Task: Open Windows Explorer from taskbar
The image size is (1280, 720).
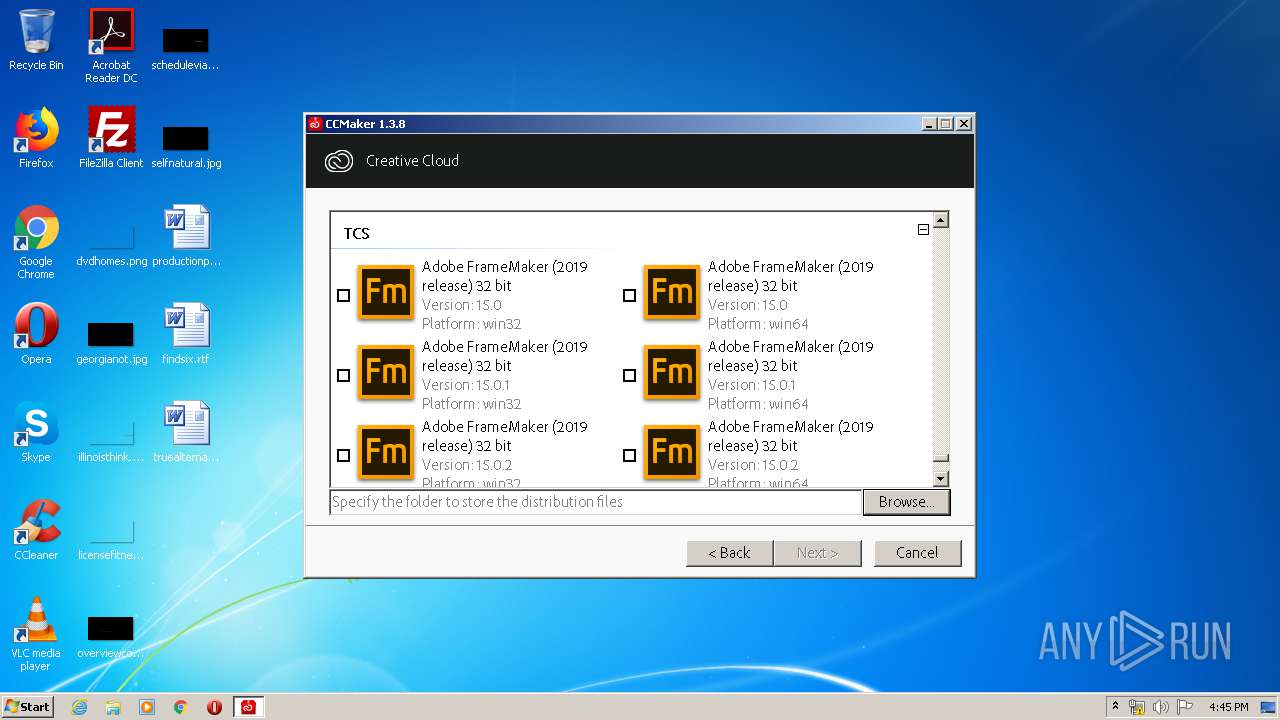Action: [113, 707]
